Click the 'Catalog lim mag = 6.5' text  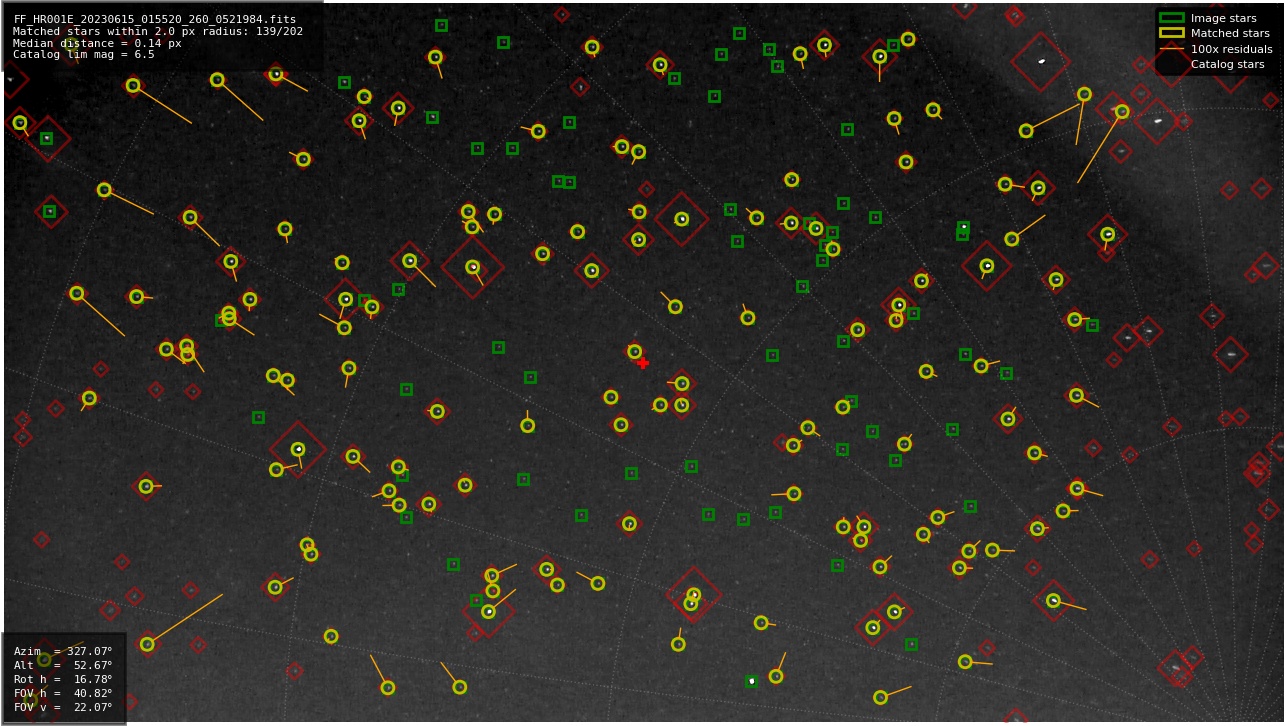click(84, 55)
